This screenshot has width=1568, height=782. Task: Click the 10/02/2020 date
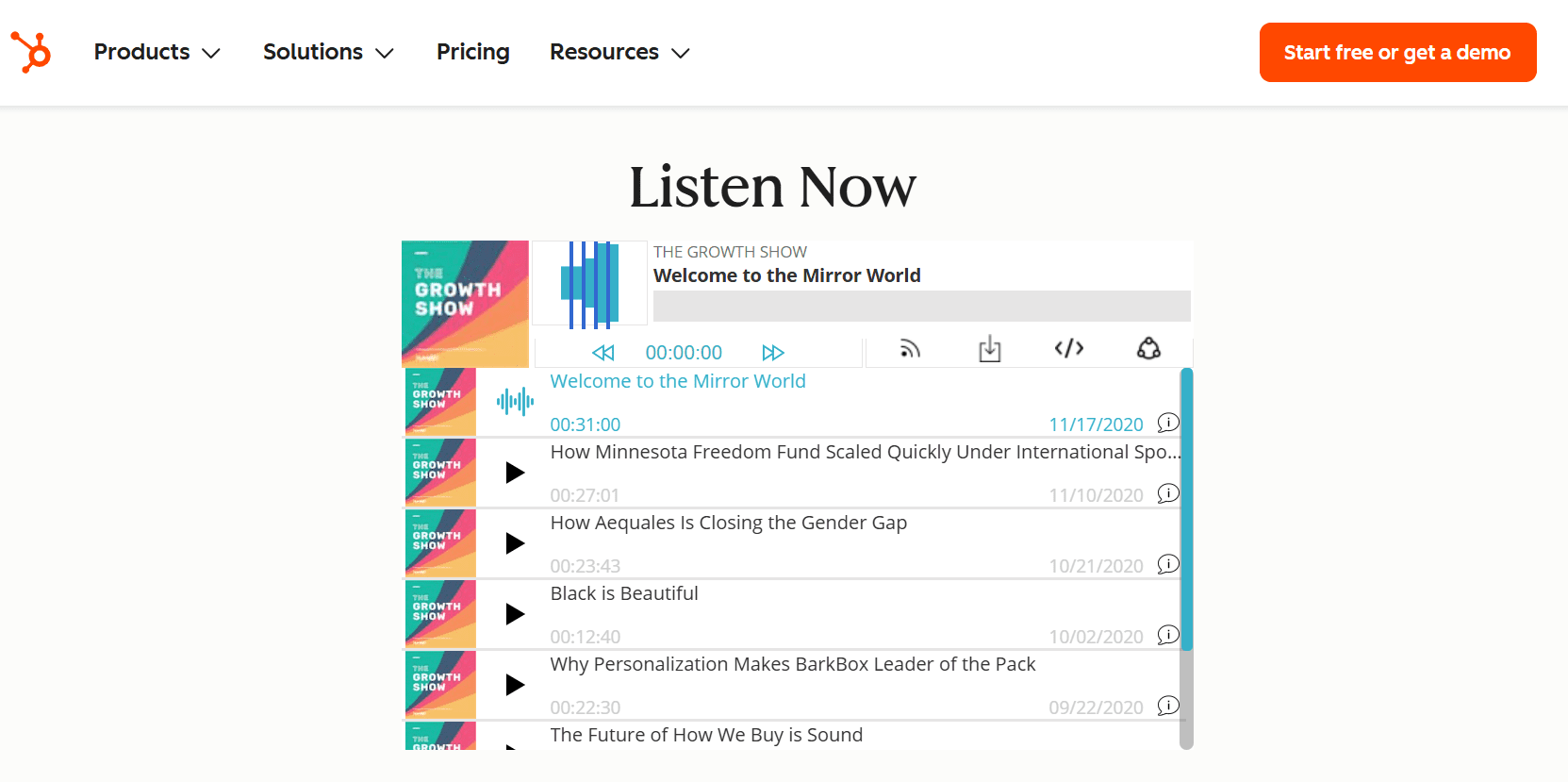(1096, 637)
